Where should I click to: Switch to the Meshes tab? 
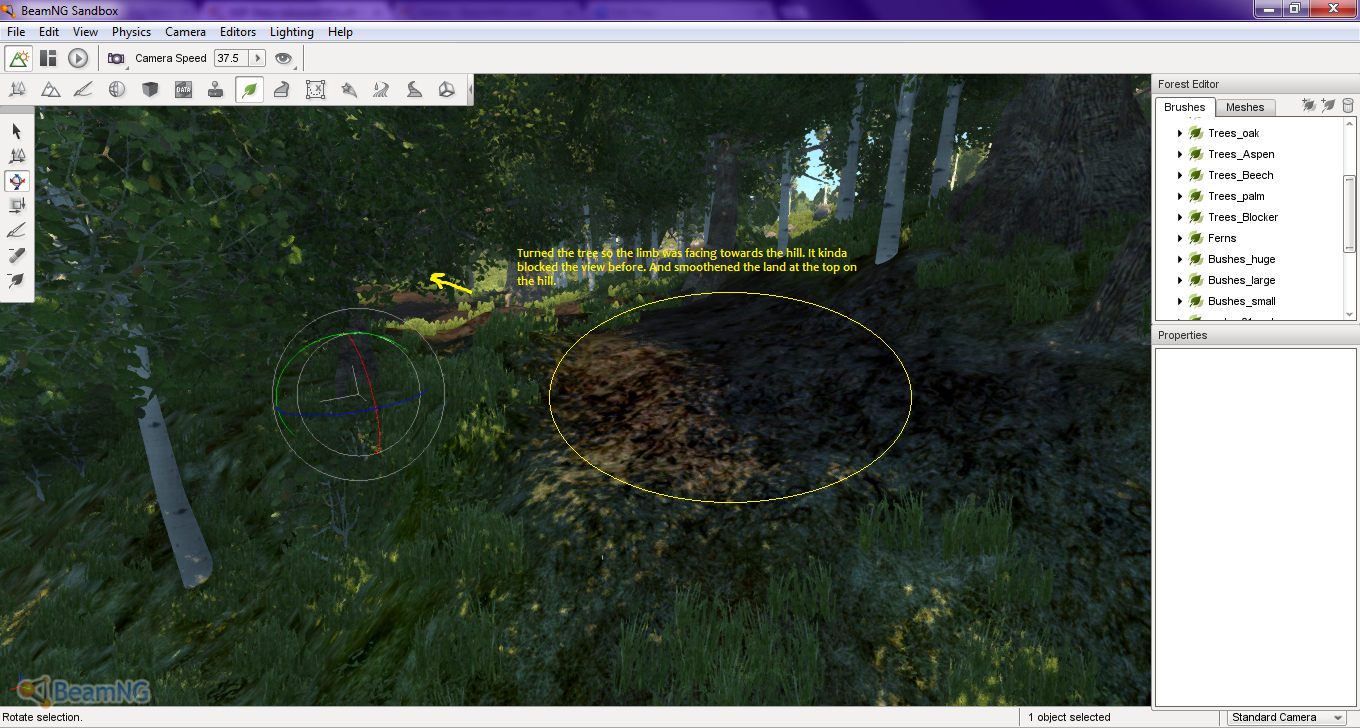pyautogui.click(x=1245, y=107)
